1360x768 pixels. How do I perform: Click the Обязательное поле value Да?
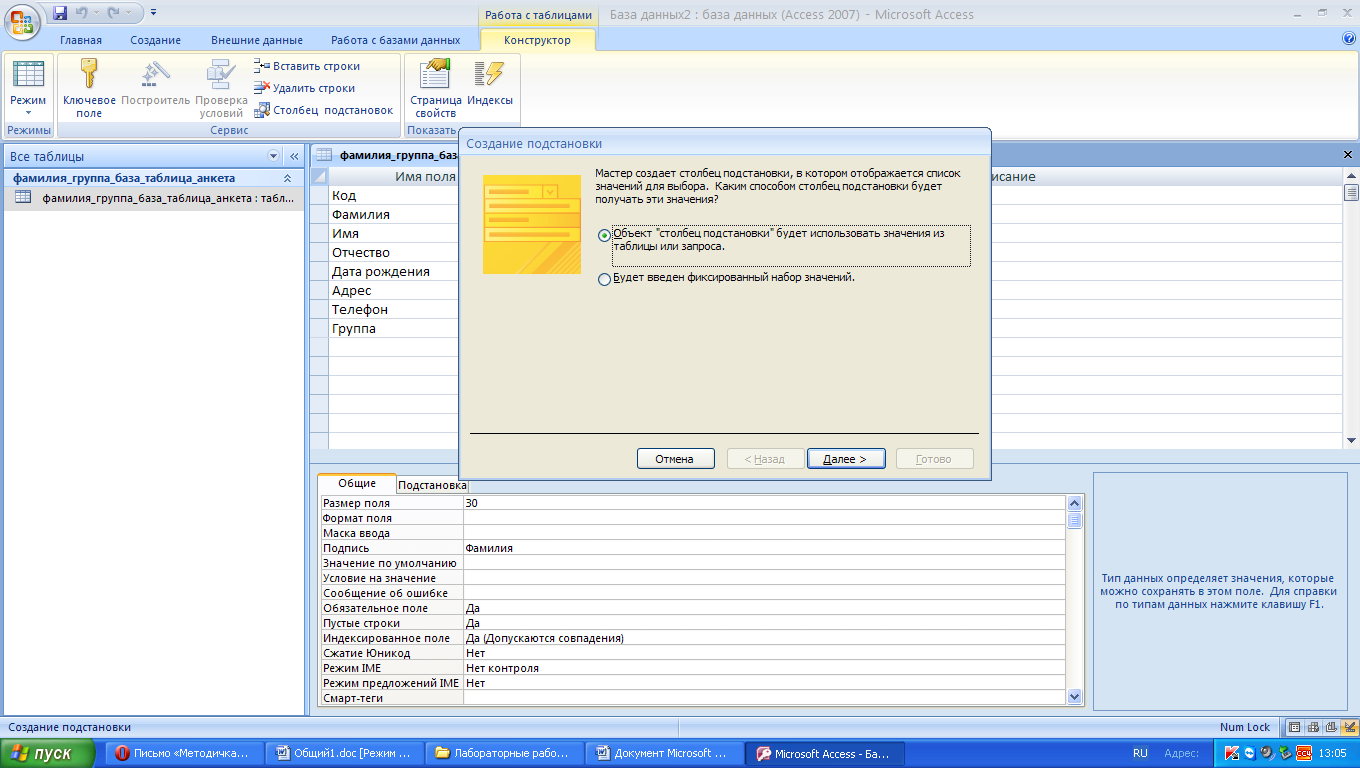click(764, 608)
